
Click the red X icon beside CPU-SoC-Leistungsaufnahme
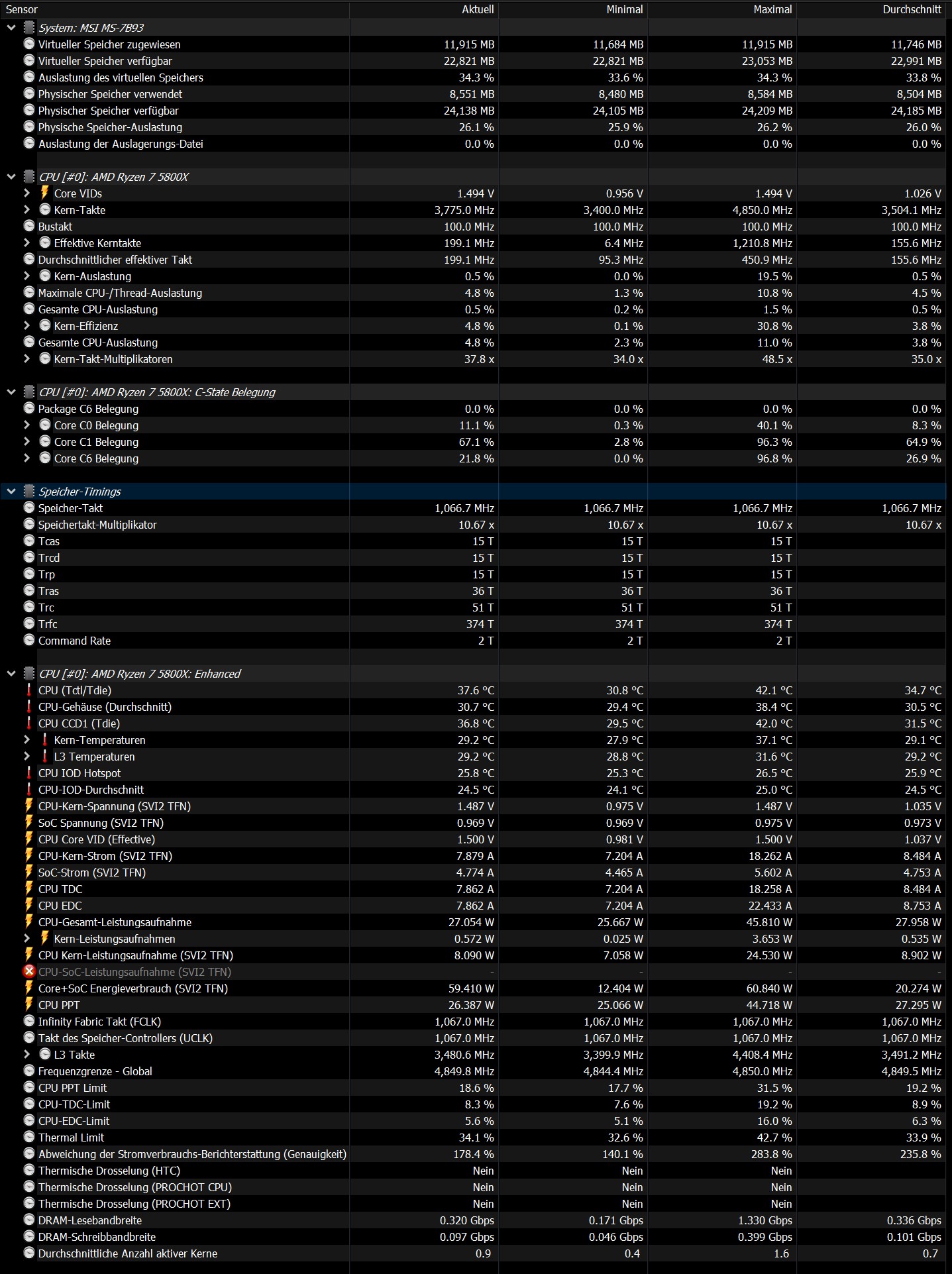(x=29, y=971)
